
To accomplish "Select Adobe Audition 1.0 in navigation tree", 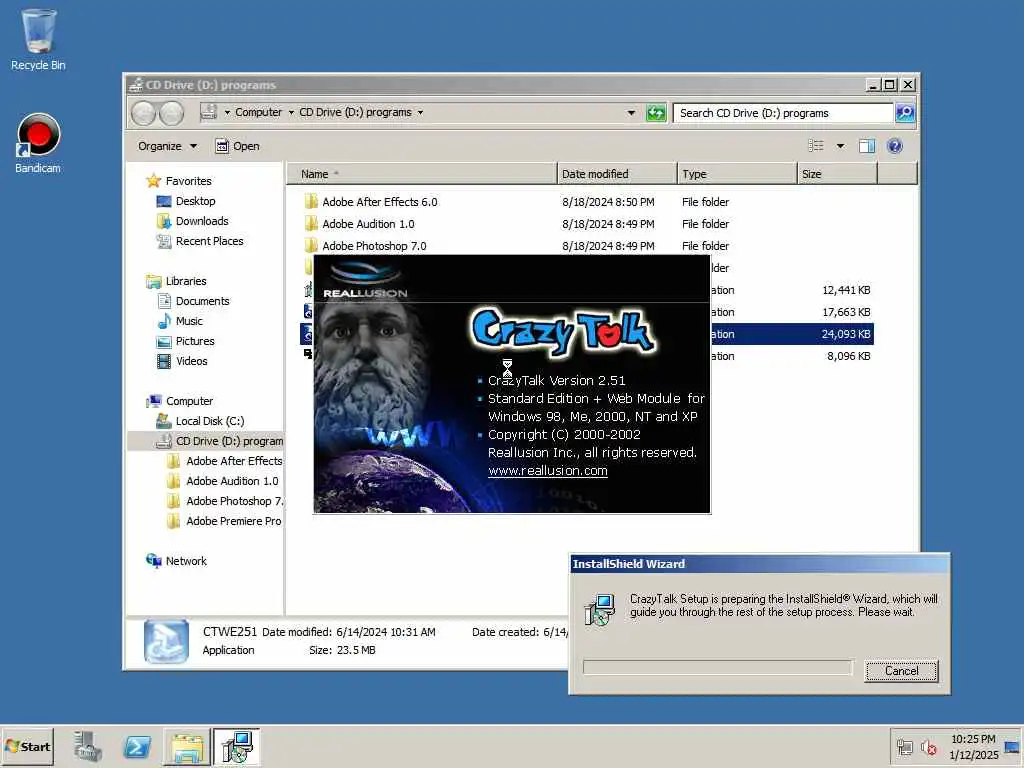I will [232, 481].
